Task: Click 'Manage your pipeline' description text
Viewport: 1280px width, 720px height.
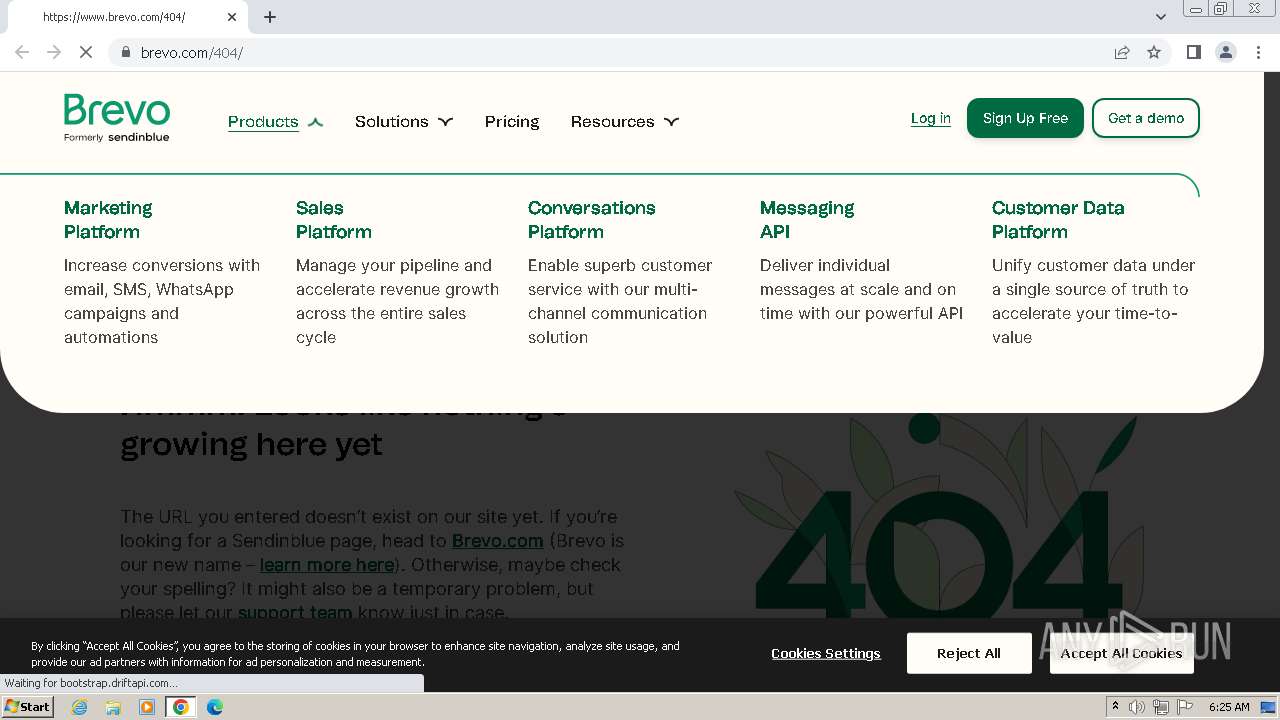Action: [397, 301]
